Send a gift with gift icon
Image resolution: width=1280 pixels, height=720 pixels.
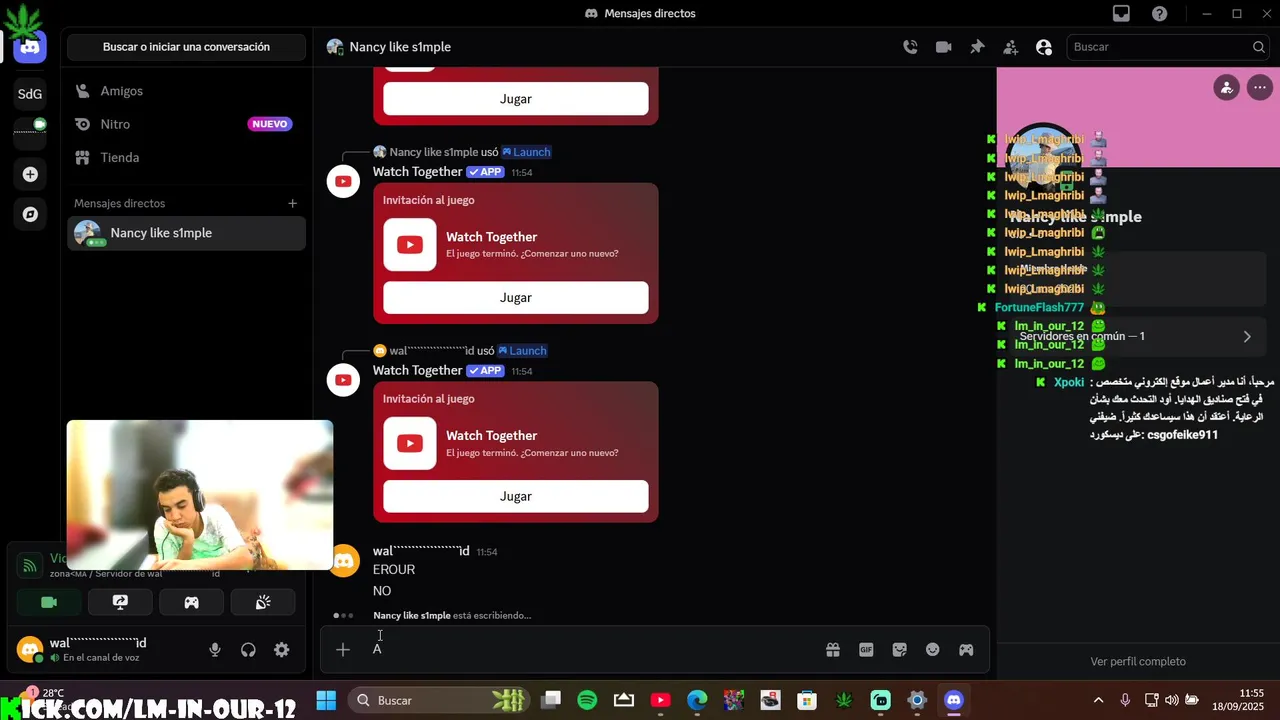pos(833,650)
